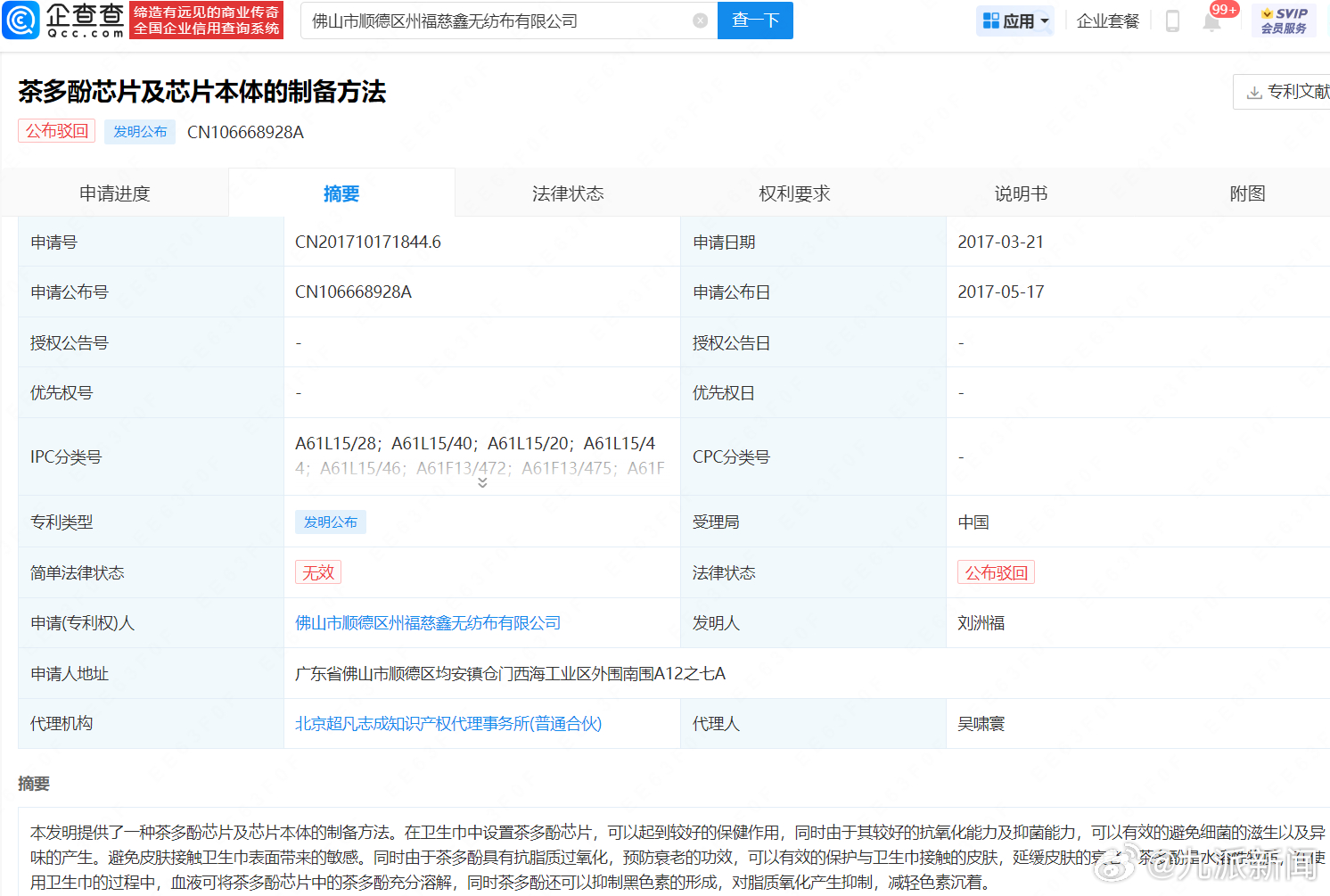The width and height of the screenshot is (1330, 896).
Task: Click the IPC code A61L15/28 text
Action: pyautogui.click(x=339, y=444)
